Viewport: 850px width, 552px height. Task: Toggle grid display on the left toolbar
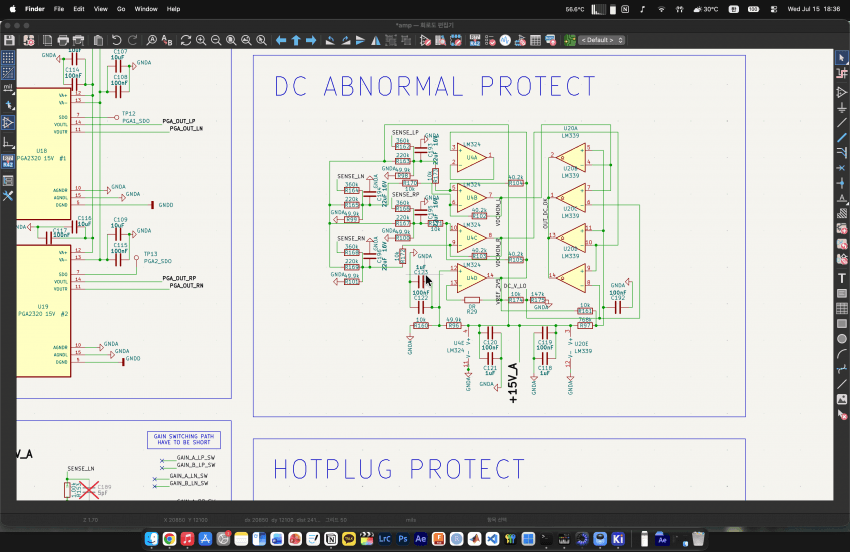[8, 57]
